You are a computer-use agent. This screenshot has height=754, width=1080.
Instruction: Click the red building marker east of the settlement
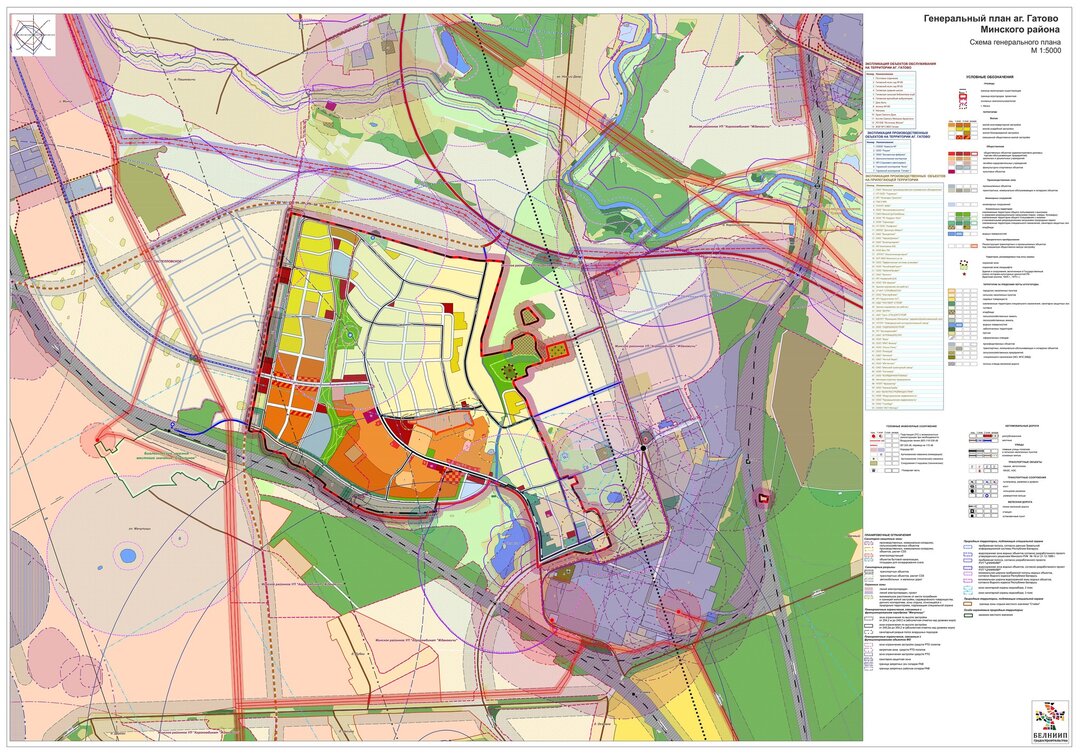tap(764, 497)
